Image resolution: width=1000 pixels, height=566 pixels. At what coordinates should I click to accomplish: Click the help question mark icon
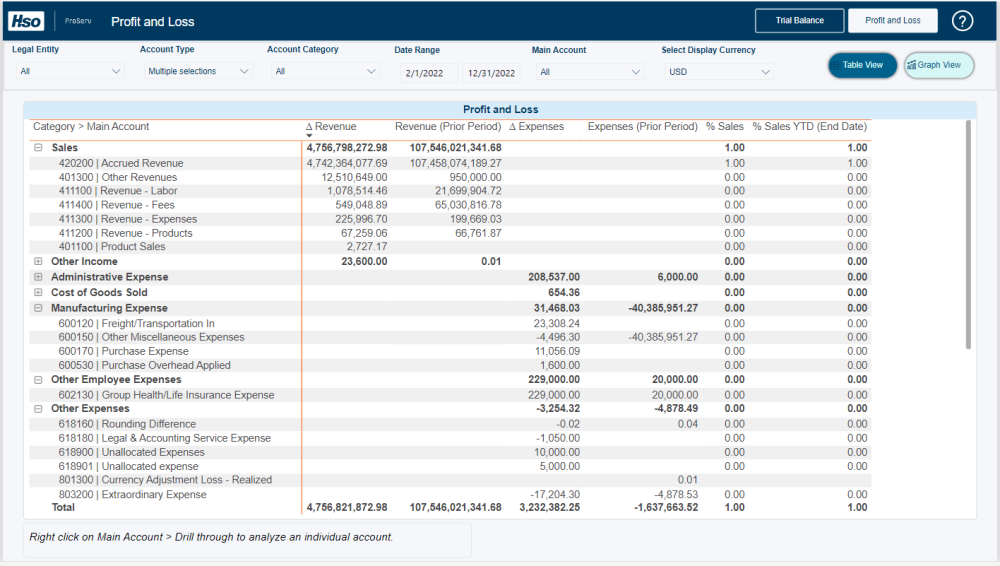(x=962, y=21)
